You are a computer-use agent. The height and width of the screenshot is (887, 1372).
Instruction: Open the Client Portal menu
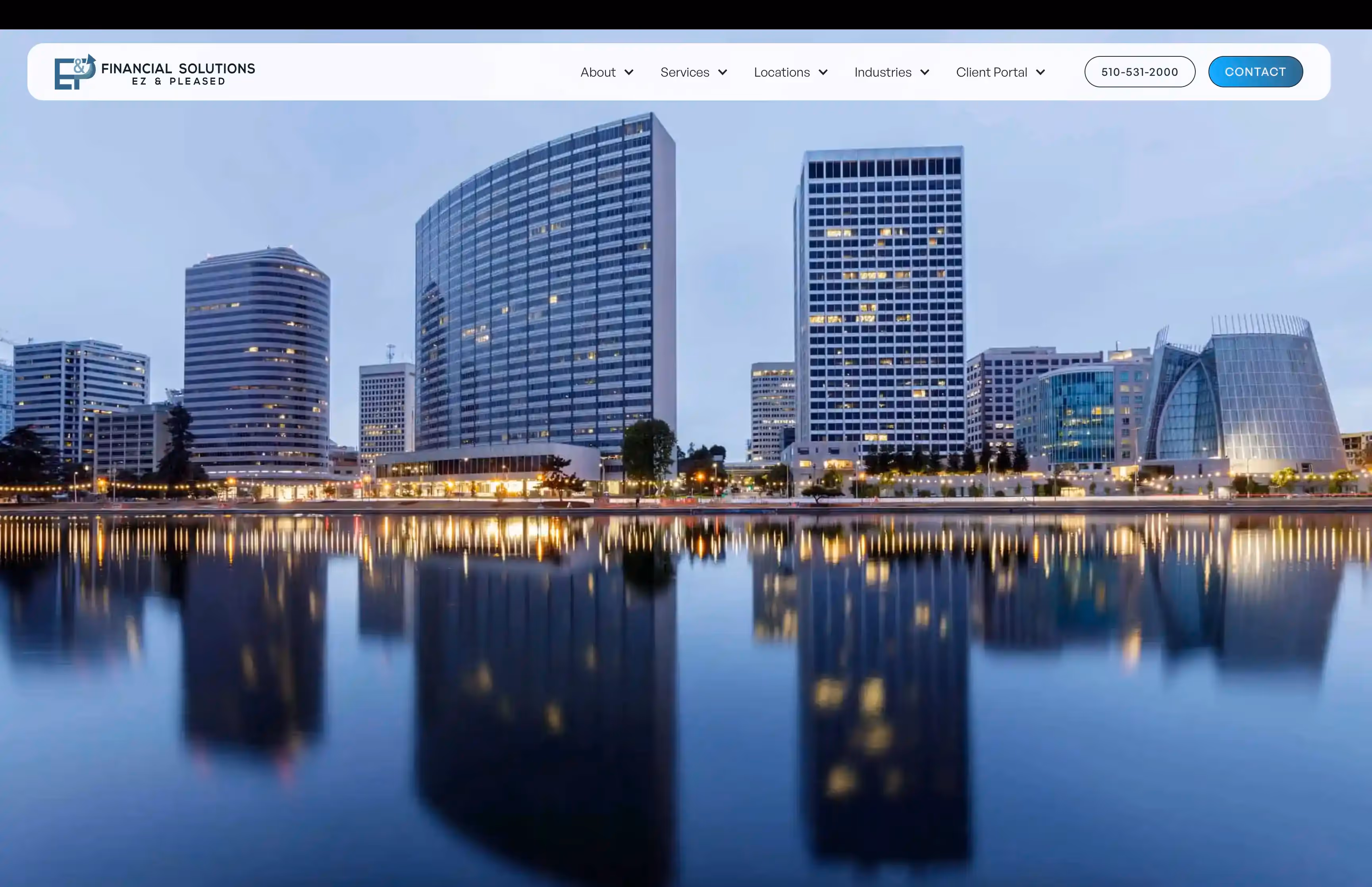coord(991,73)
